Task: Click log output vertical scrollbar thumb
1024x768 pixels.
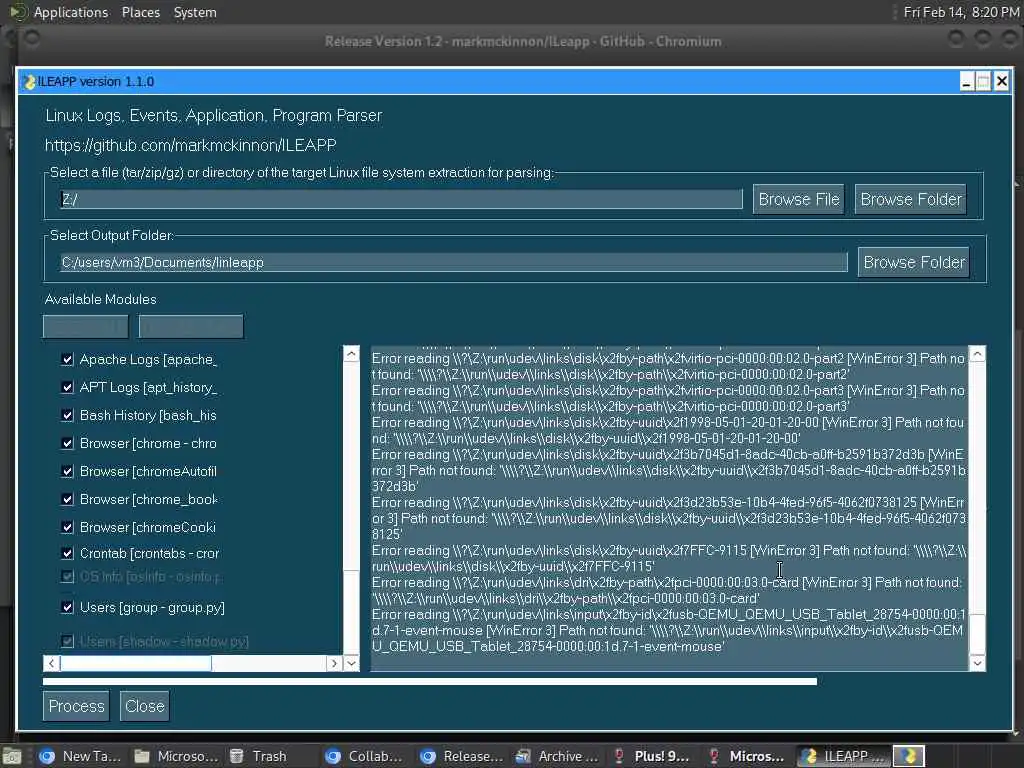Action: click(978, 634)
